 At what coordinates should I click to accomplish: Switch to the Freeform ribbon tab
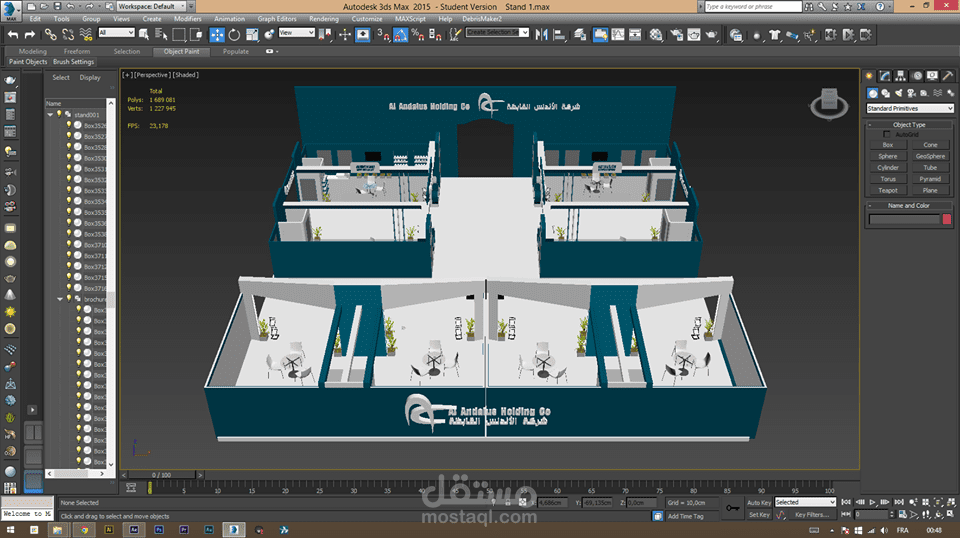77,51
